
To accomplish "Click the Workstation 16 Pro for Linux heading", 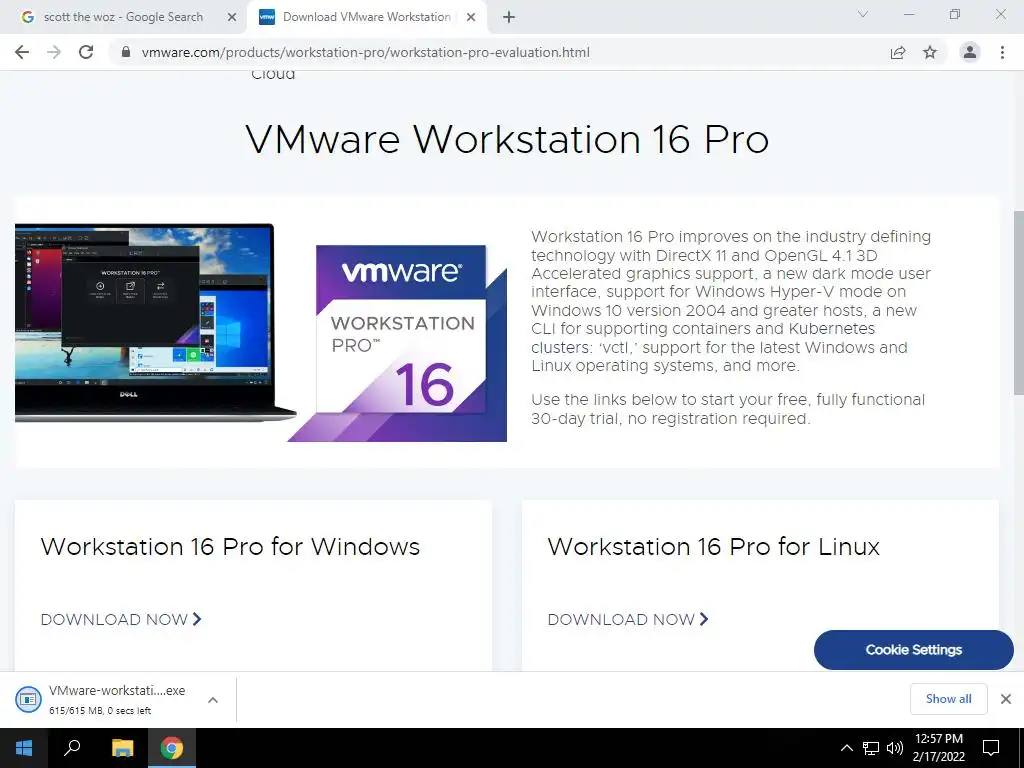I will tap(714, 546).
